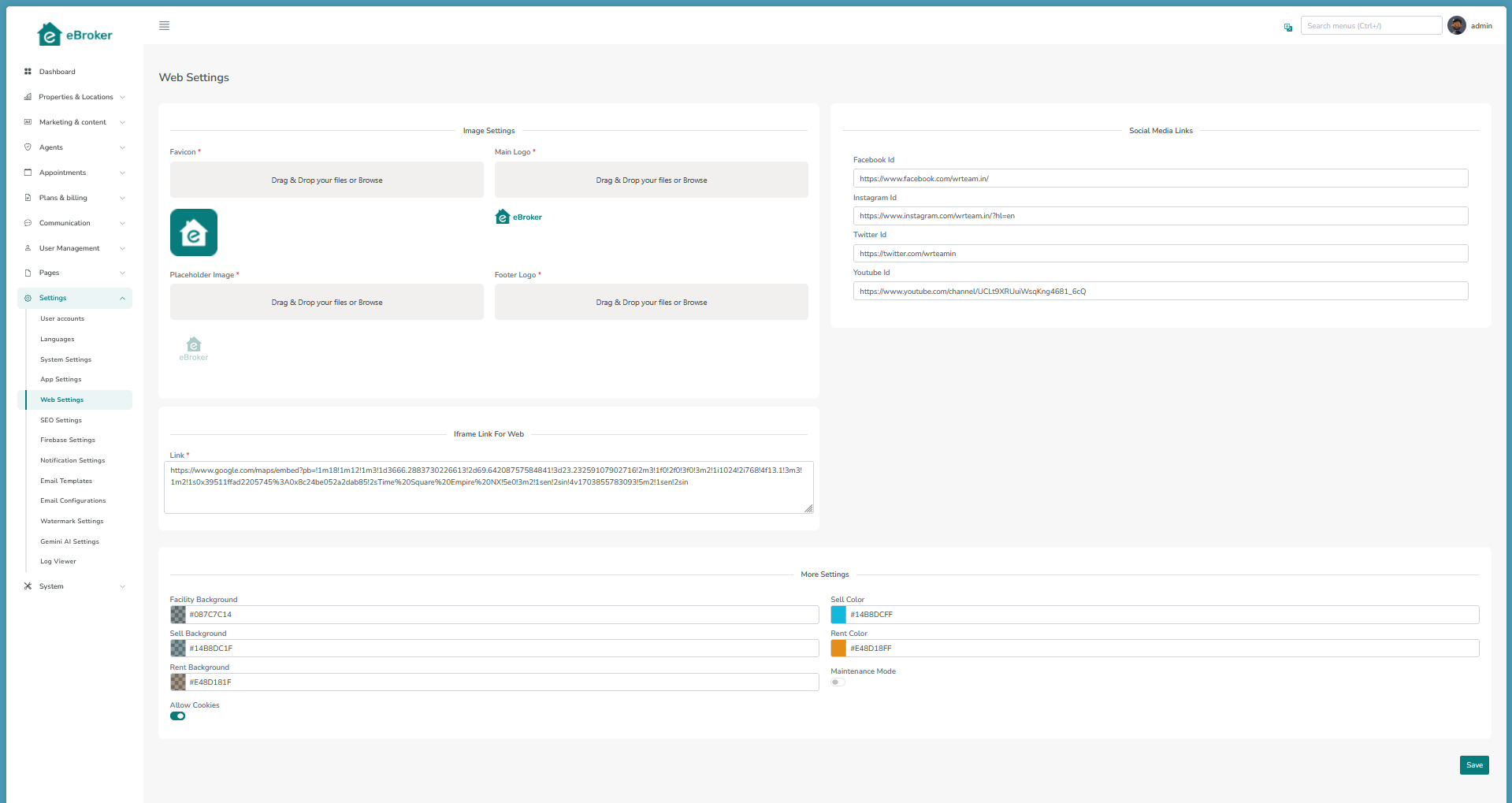Click the eBroker logo in the sidebar
This screenshot has height=803, width=1512.
click(73, 34)
